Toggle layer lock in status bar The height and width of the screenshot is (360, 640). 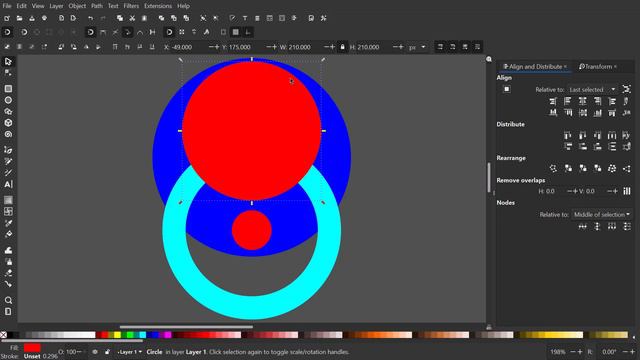click(107, 352)
